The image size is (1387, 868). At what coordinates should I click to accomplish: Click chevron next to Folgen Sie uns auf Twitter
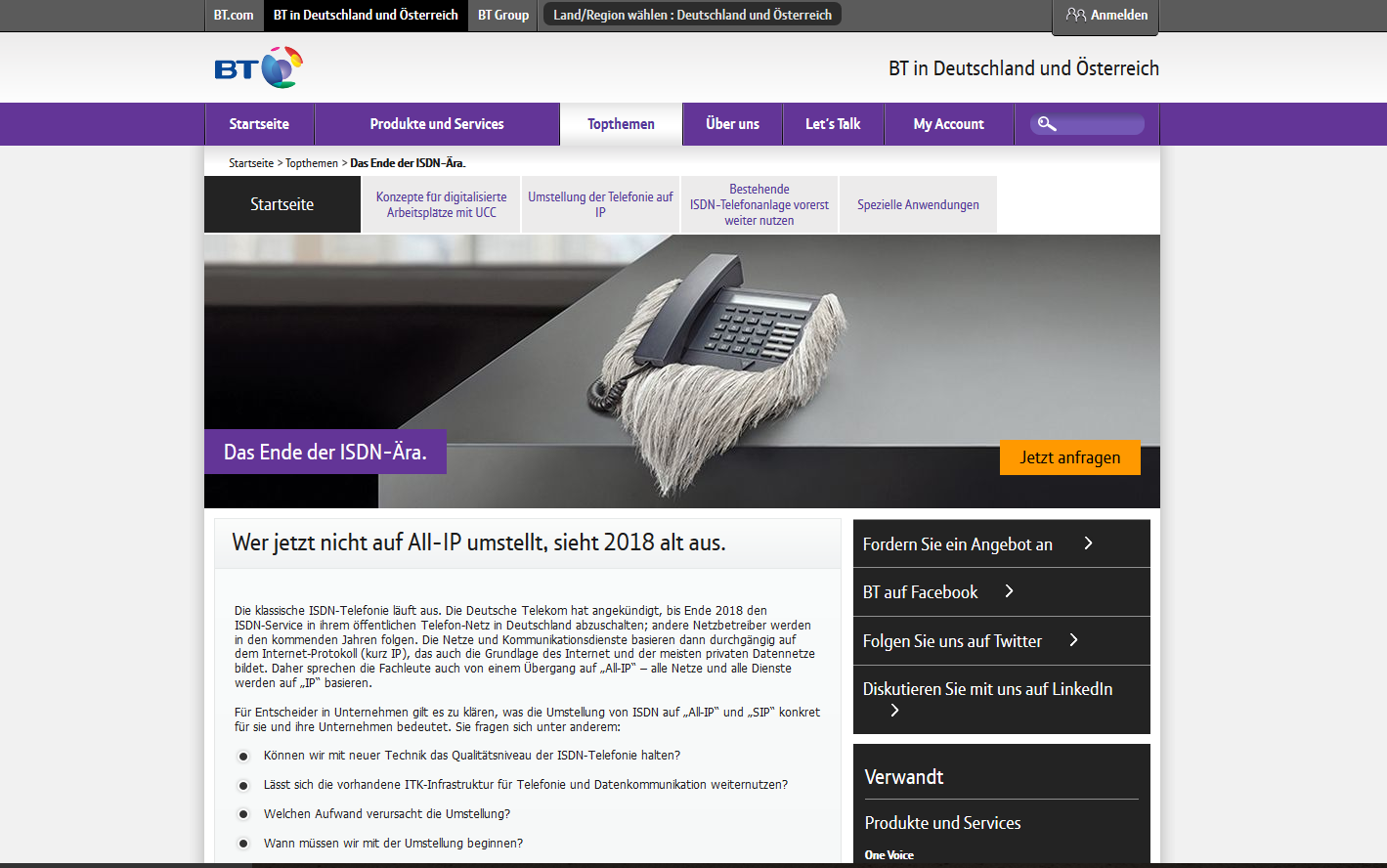[x=1073, y=640]
